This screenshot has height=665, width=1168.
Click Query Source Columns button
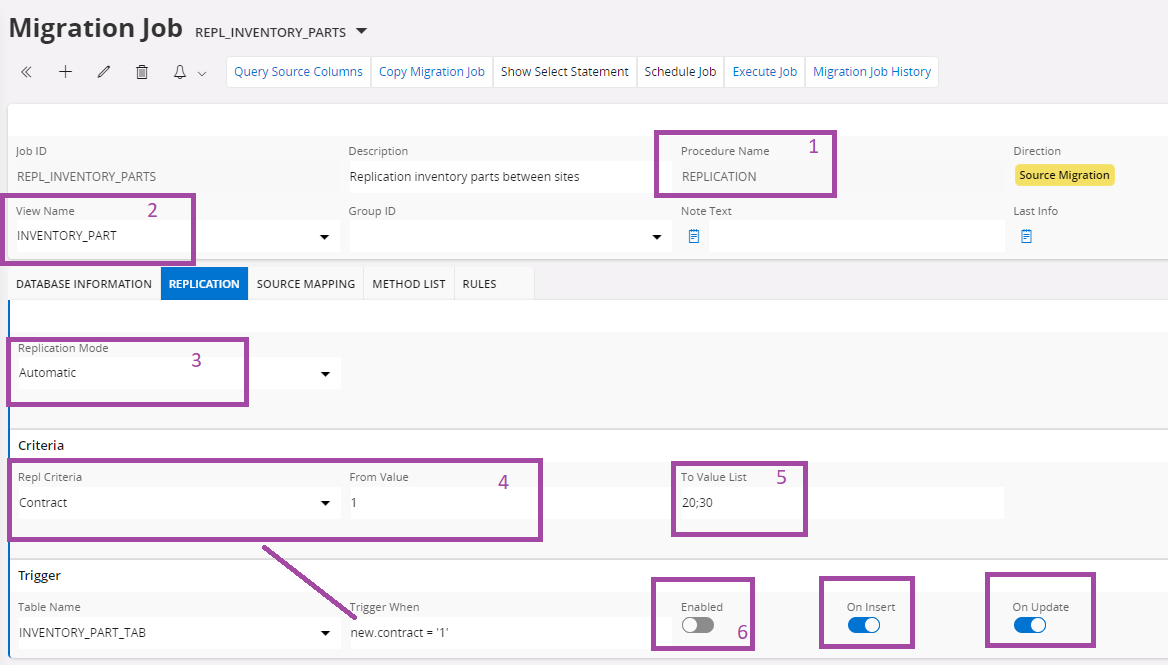coord(298,72)
